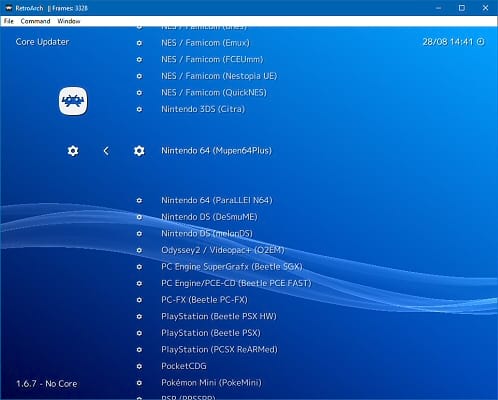Click gear icon next to Nintendo DS (melonDS)
This screenshot has width=498, height=400.
click(x=139, y=234)
